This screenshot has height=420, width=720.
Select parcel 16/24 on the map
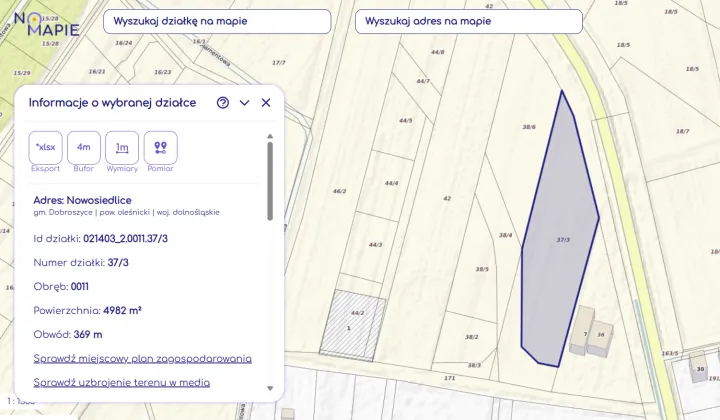click(x=124, y=43)
